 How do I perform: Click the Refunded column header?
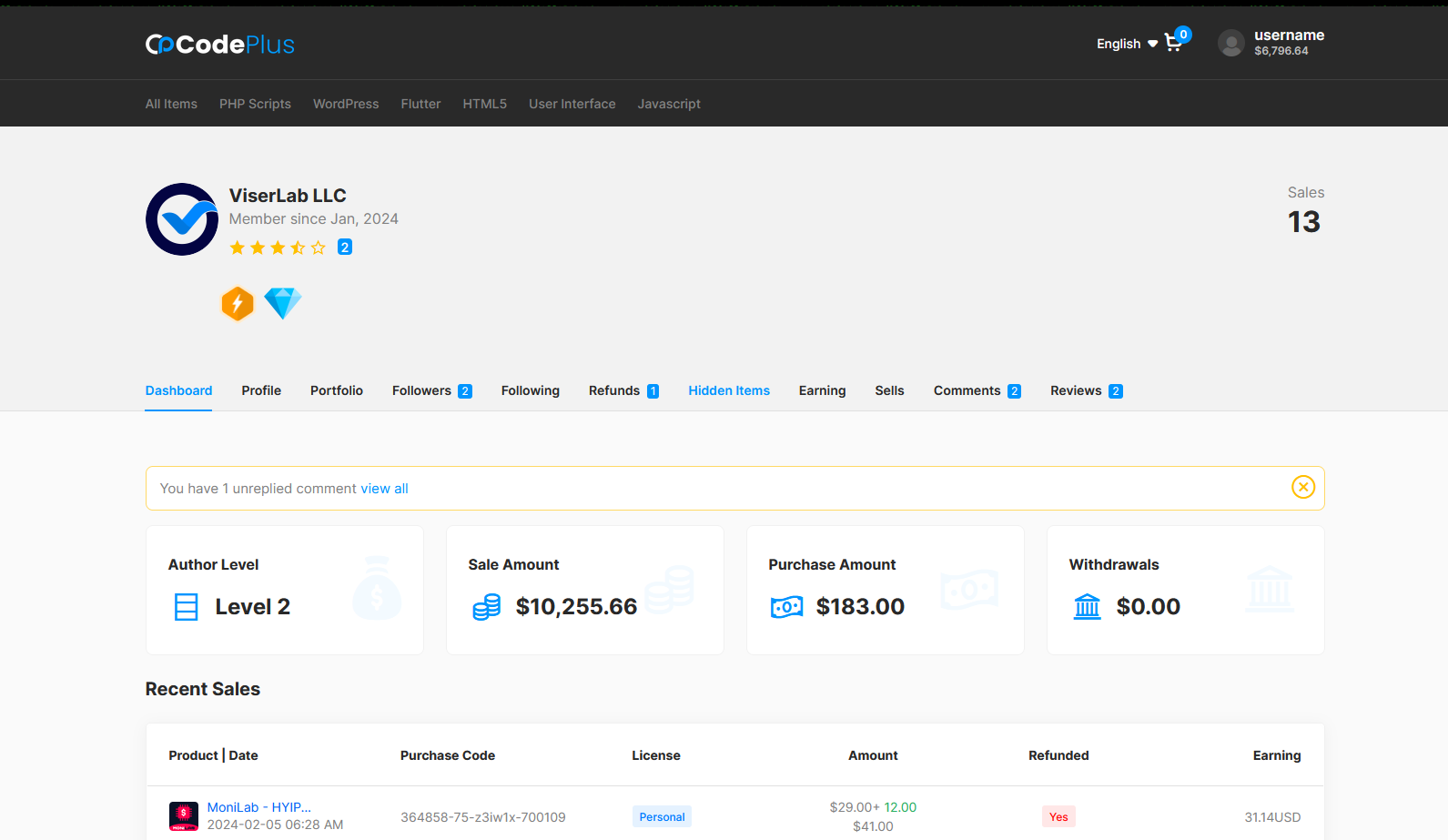[1058, 755]
